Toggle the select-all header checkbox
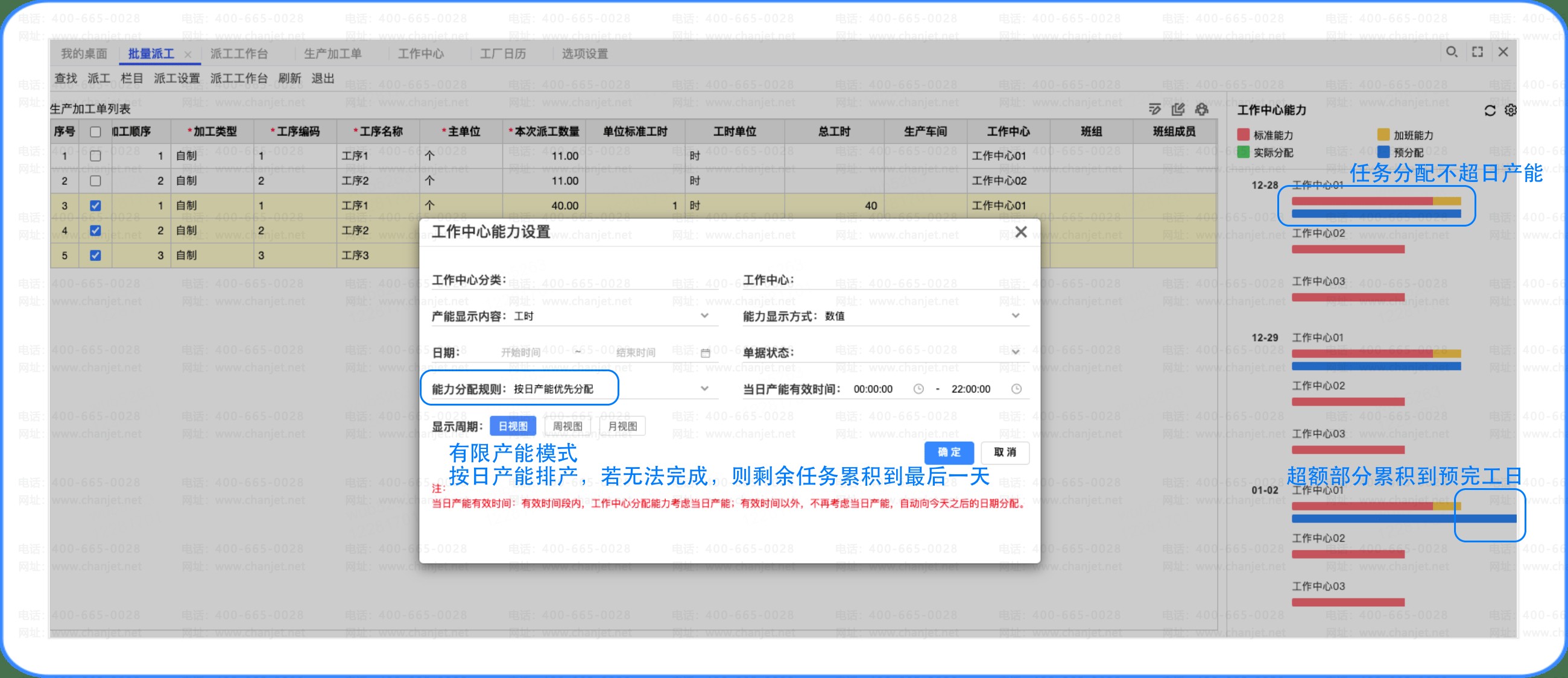Screen dimensions: 1568x678 [95, 132]
